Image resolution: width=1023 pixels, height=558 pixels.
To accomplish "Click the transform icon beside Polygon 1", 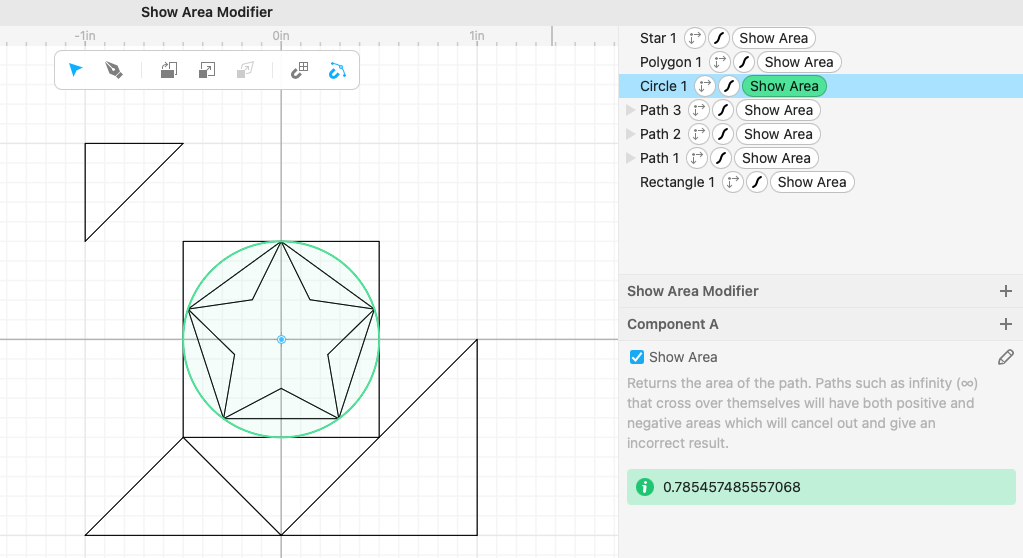I will pos(720,62).
